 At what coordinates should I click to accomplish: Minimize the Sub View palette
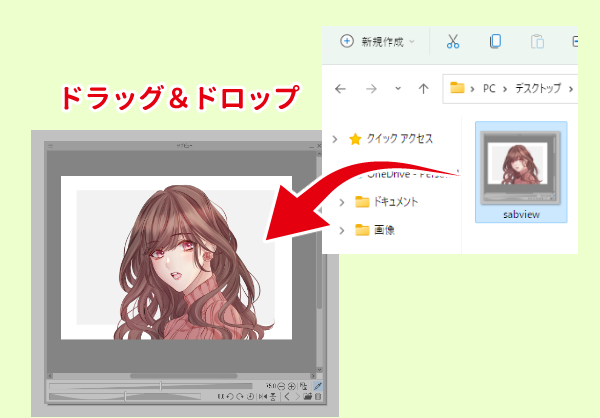(x=311, y=146)
